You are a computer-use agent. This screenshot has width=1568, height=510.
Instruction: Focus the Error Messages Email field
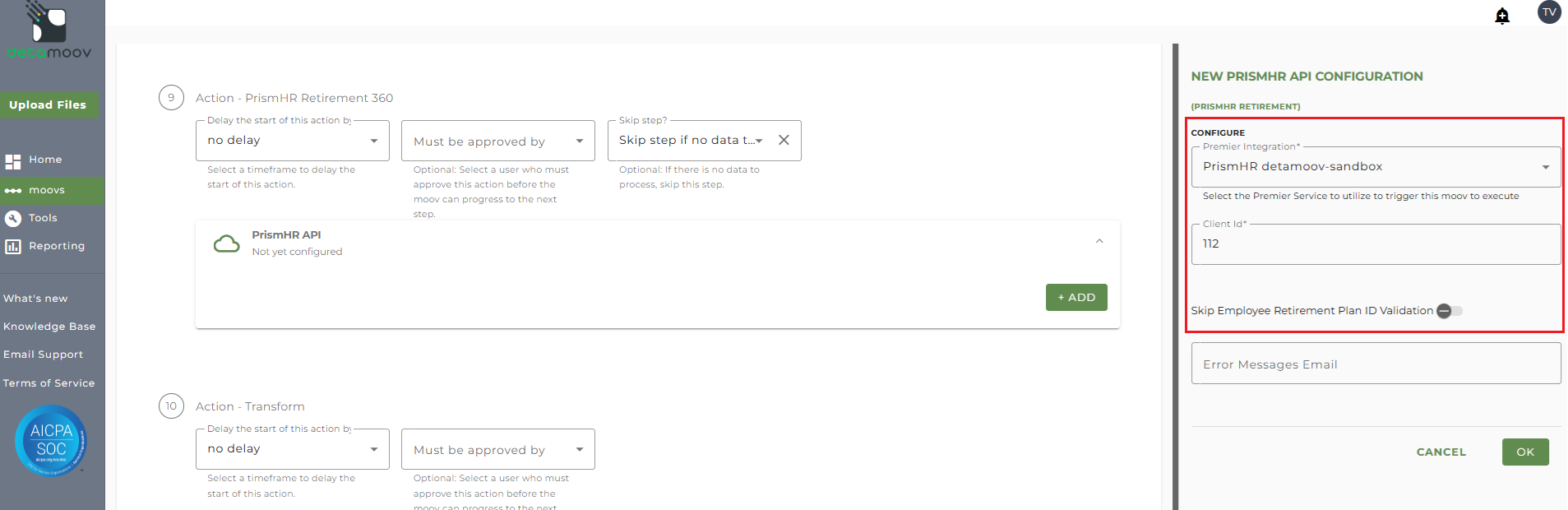tap(1376, 364)
